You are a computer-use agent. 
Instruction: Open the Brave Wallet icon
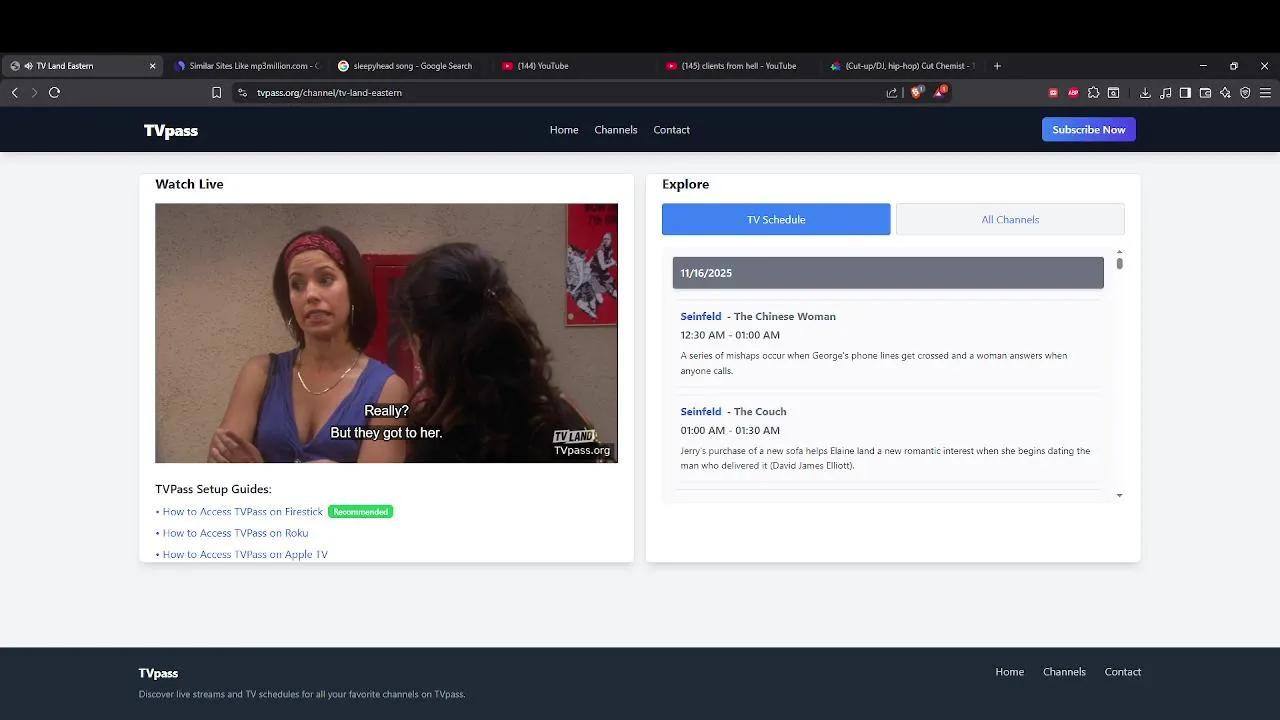(1205, 92)
